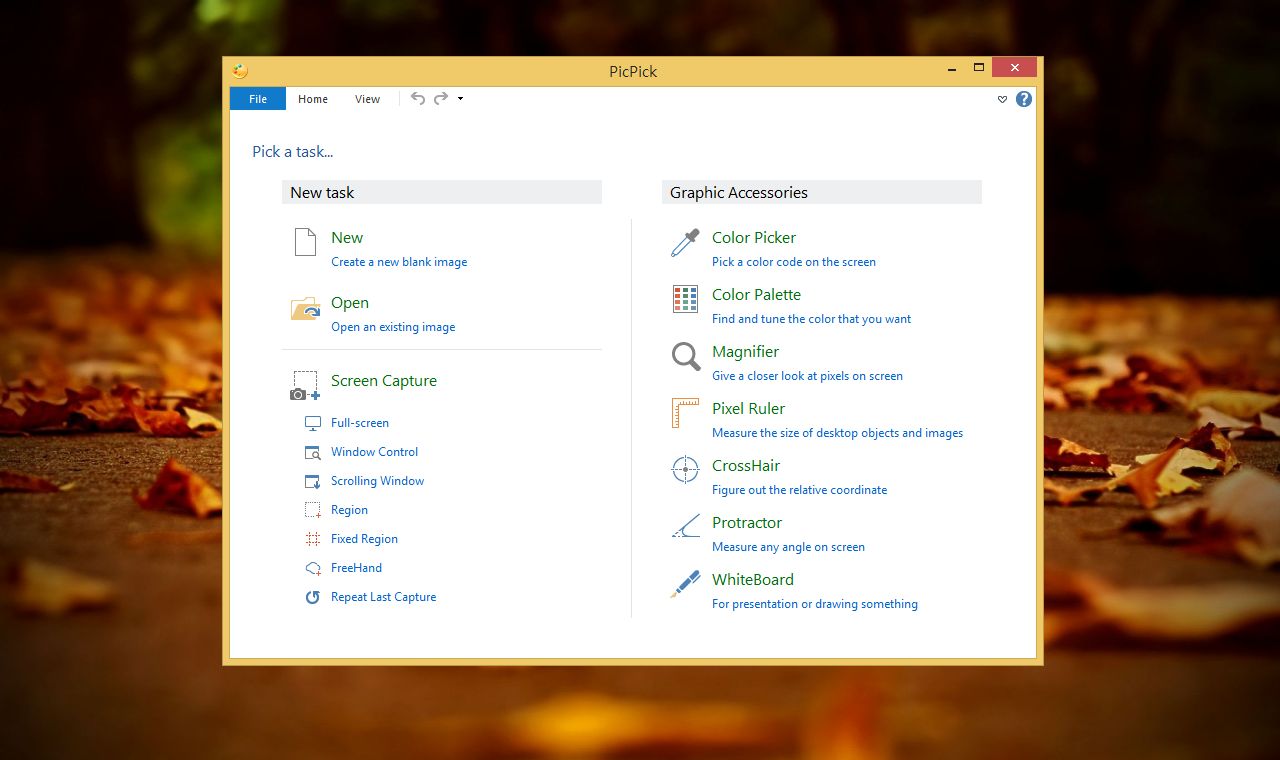Click the Region capture icon

pyautogui.click(x=313, y=510)
